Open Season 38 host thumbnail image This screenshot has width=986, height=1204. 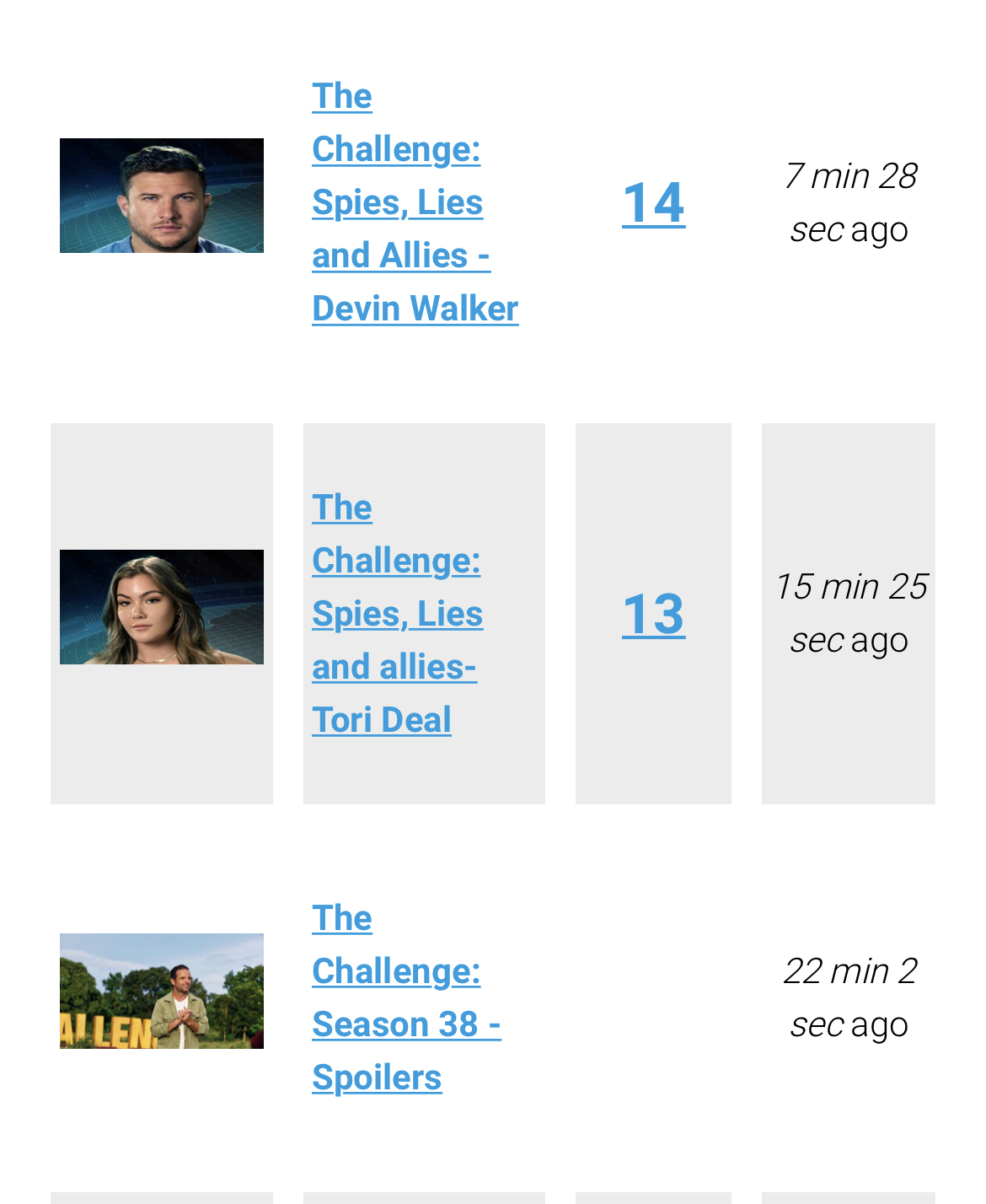pos(162,991)
